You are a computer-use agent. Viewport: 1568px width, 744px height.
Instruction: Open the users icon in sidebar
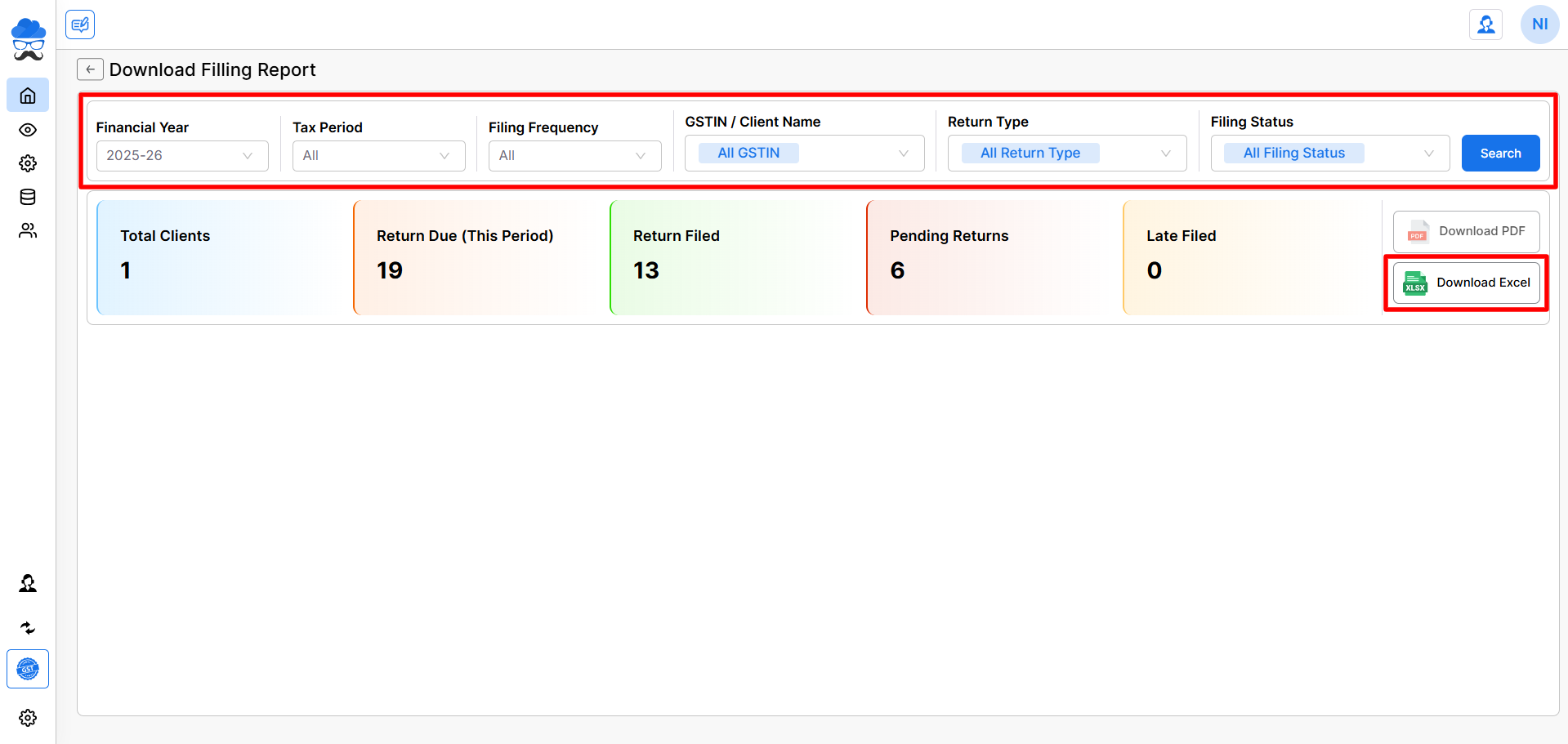coord(28,231)
